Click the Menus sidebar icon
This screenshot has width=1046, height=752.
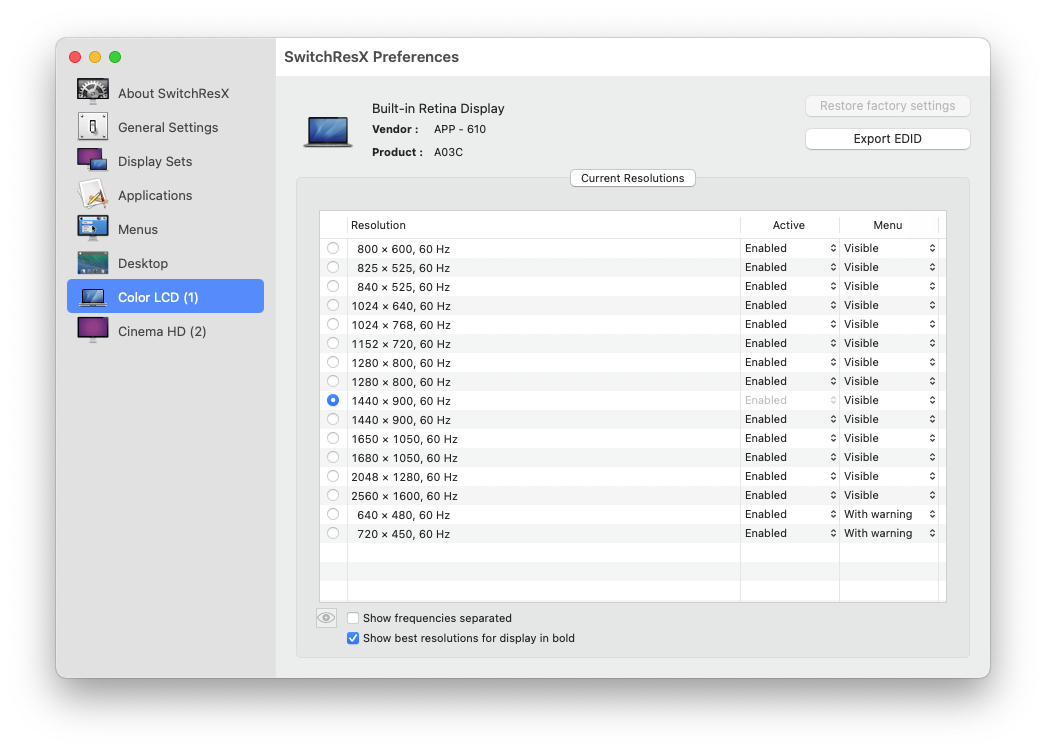(93, 228)
